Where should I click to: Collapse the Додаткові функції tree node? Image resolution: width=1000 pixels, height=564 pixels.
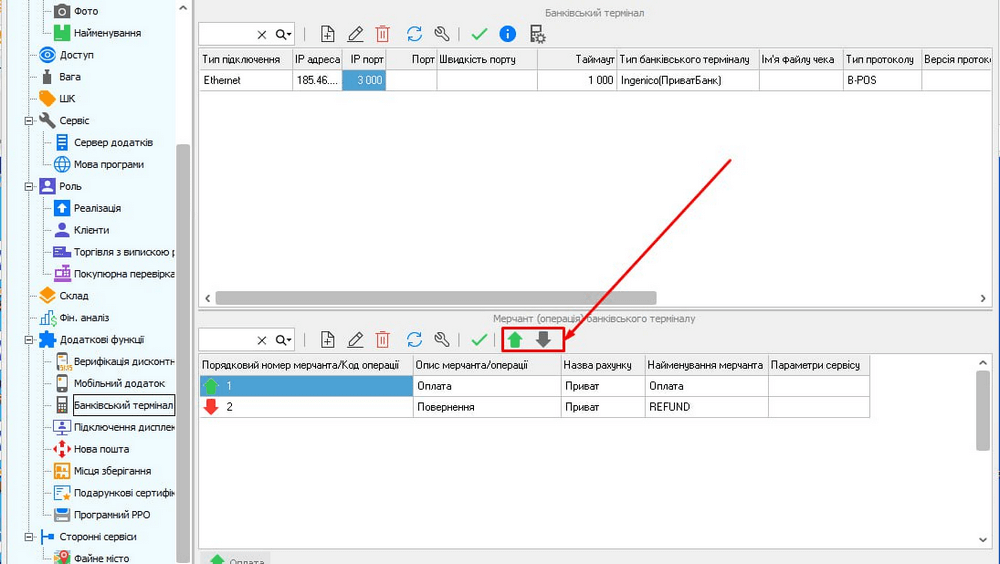(x=30, y=340)
